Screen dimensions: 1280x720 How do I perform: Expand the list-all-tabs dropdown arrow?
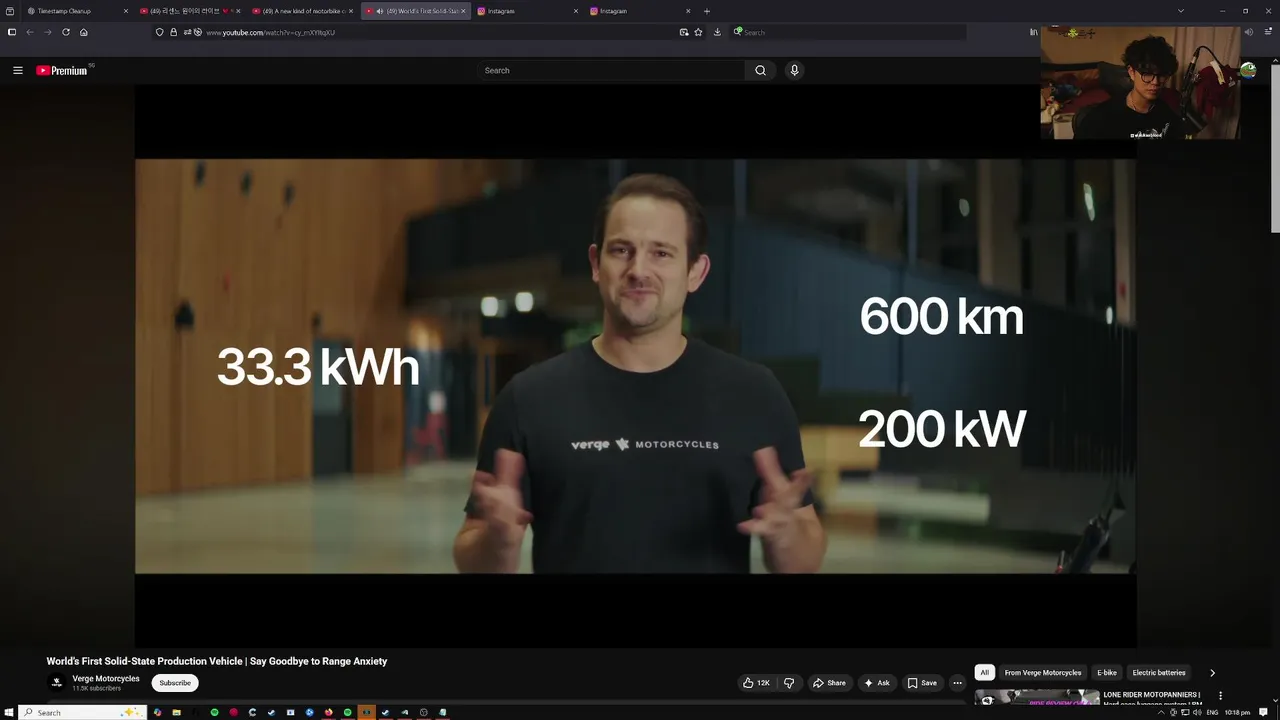1181,11
